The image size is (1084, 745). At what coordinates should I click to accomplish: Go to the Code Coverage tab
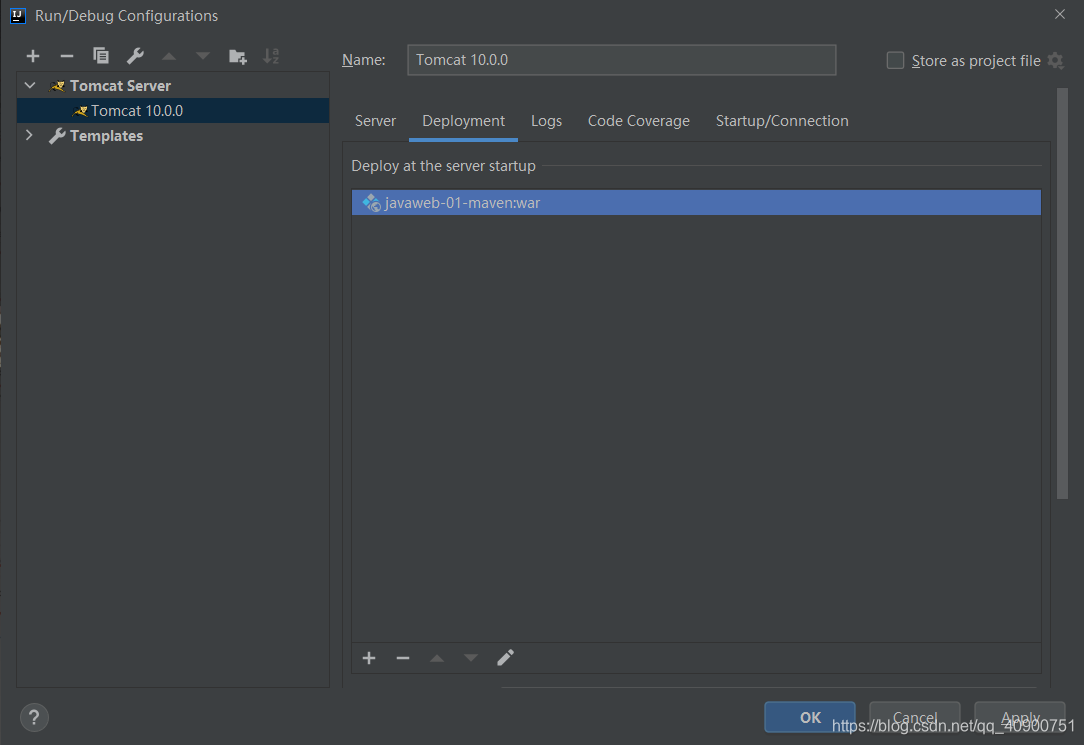(x=639, y=121)
